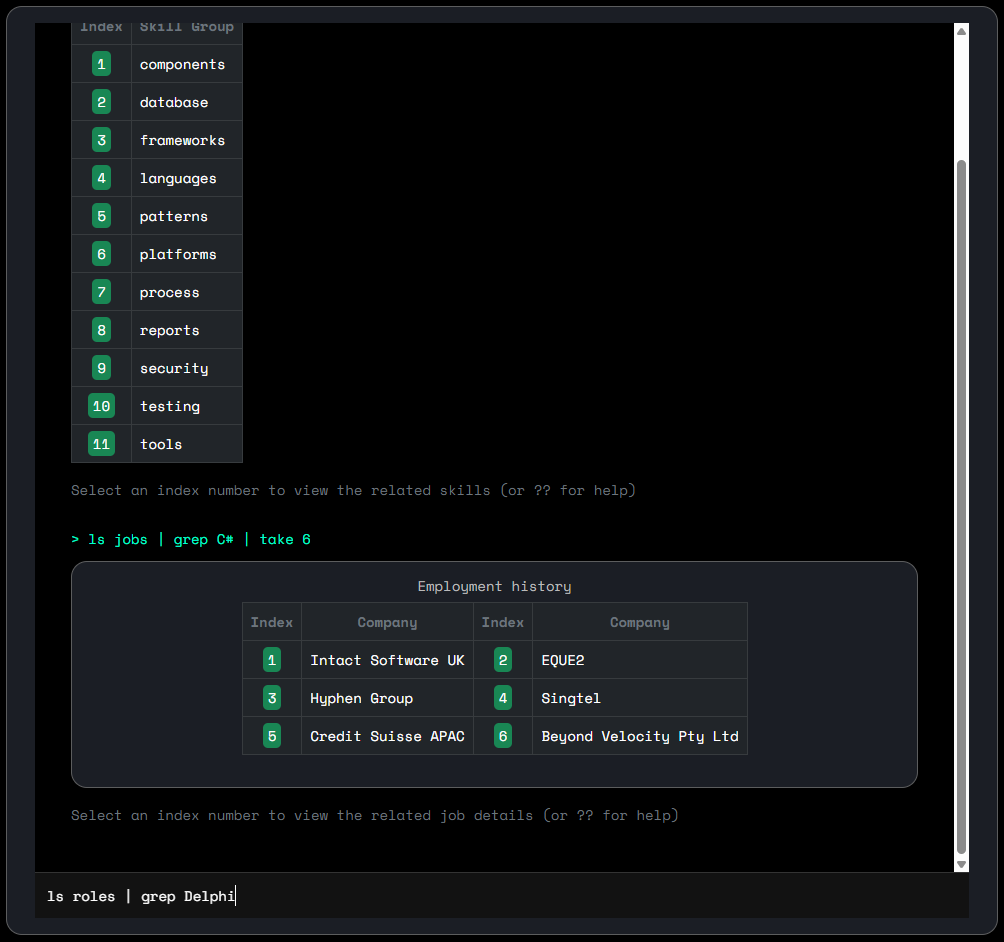Viewport: 1004px width, 942px height.
Task: Click index 11 beside tools
Action: pyautogui.click(x=101, y=444)
